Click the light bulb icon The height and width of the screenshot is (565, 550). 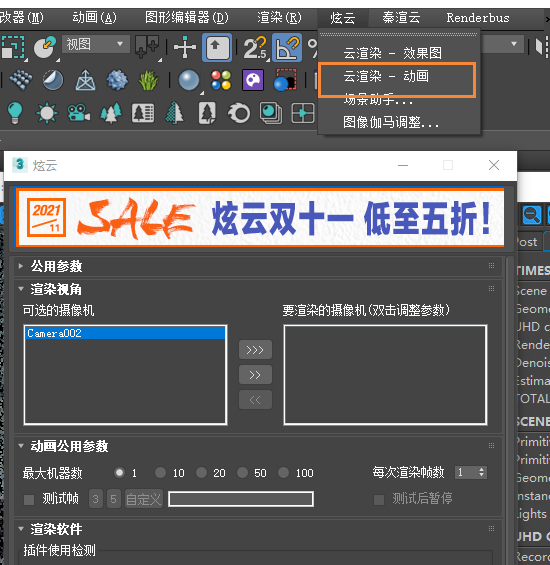tap(15, 113)
